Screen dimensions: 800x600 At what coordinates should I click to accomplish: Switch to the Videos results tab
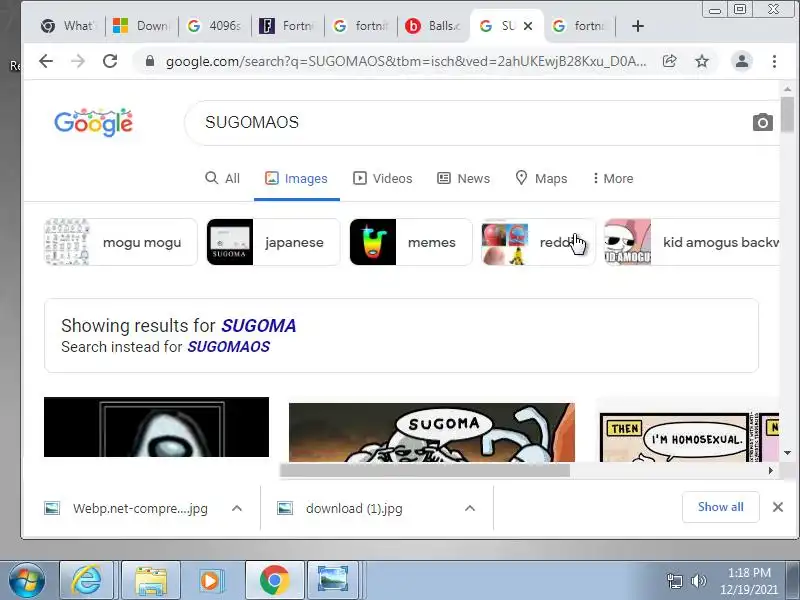tap(383, 178)
